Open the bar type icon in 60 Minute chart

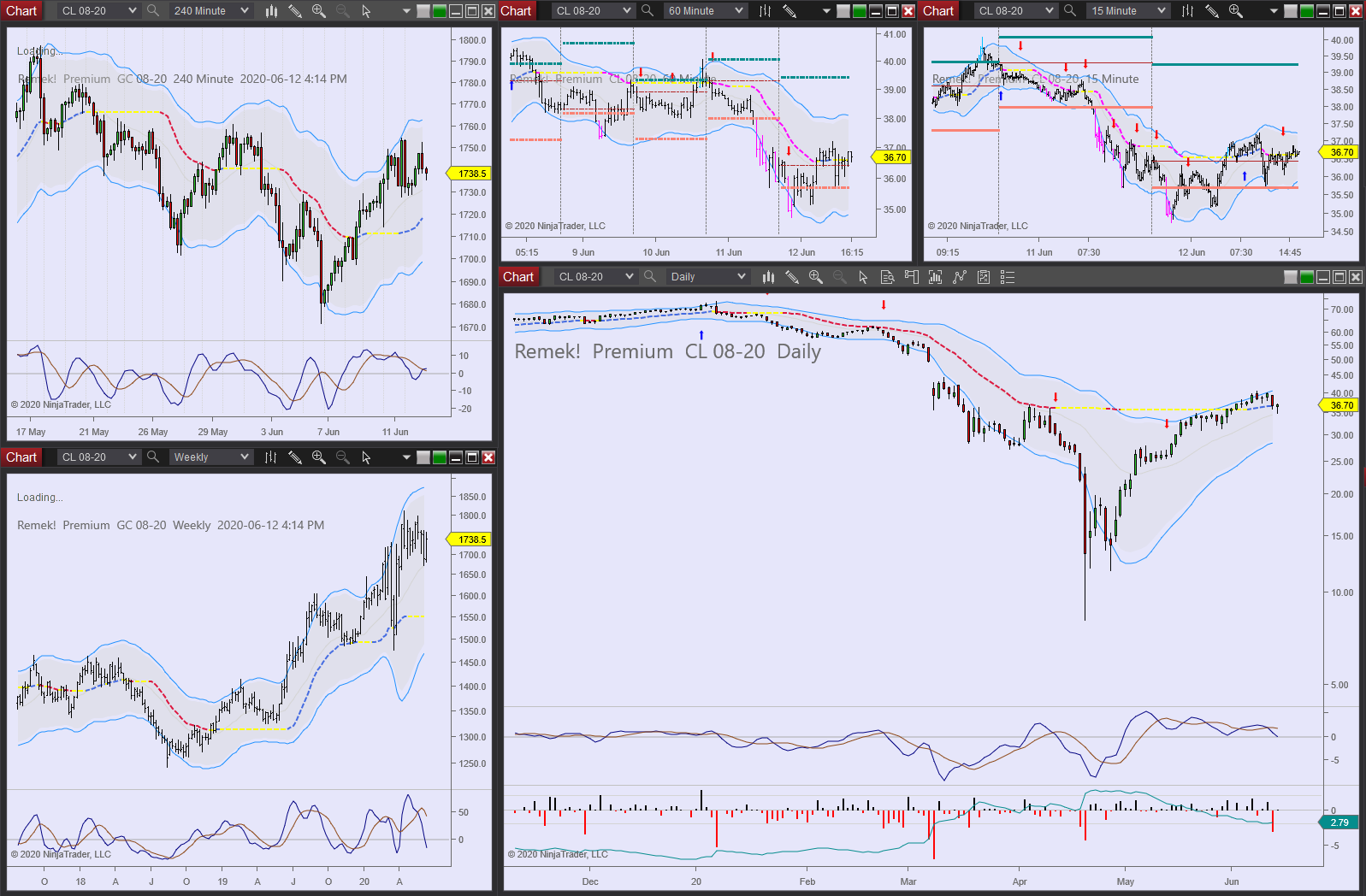tap(766, 11)
